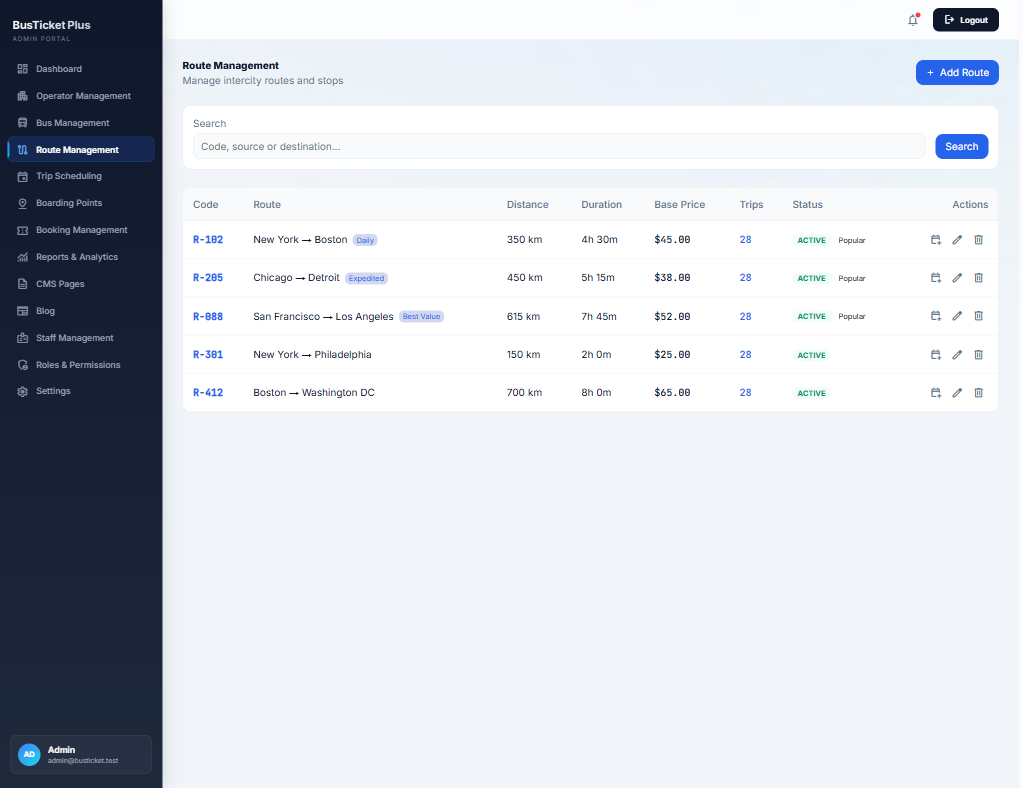Go to Bus Management

coord(81,123)
